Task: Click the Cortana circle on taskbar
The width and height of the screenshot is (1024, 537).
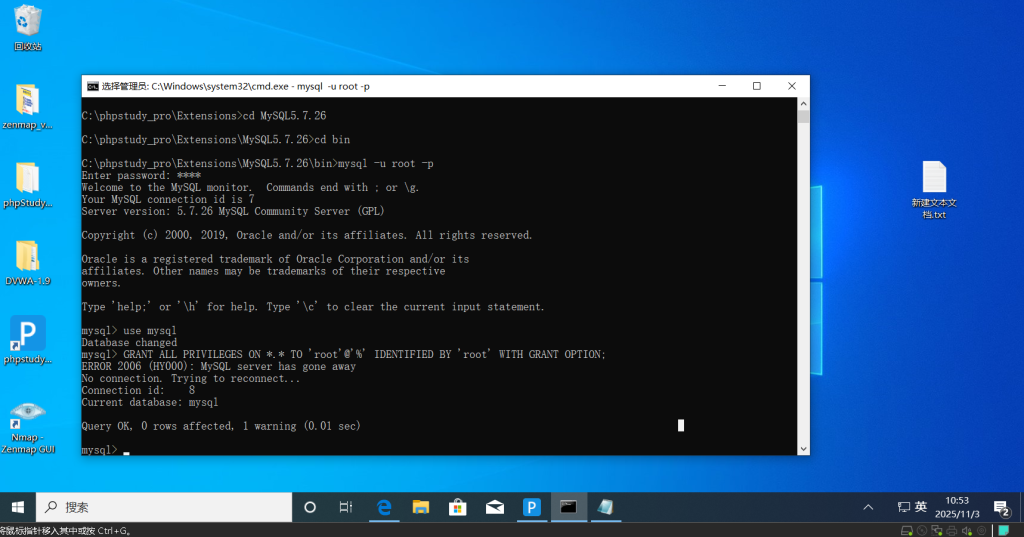Action: click(310, 507)
